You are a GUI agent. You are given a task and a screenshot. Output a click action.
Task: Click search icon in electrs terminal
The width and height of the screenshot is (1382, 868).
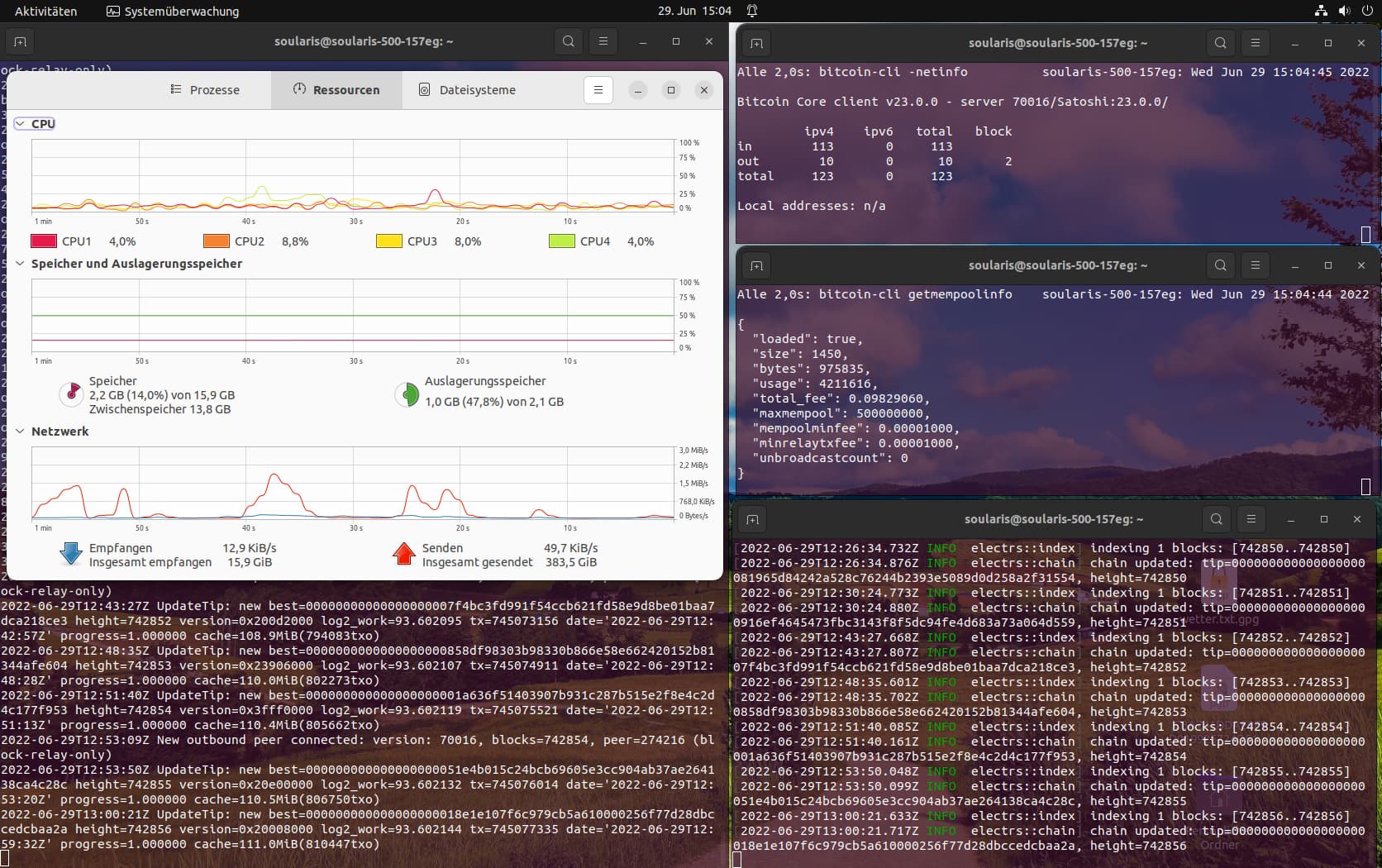click(1217, 519)
